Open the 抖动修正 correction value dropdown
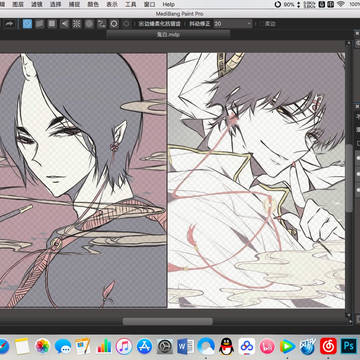 (x=233, y=24)
